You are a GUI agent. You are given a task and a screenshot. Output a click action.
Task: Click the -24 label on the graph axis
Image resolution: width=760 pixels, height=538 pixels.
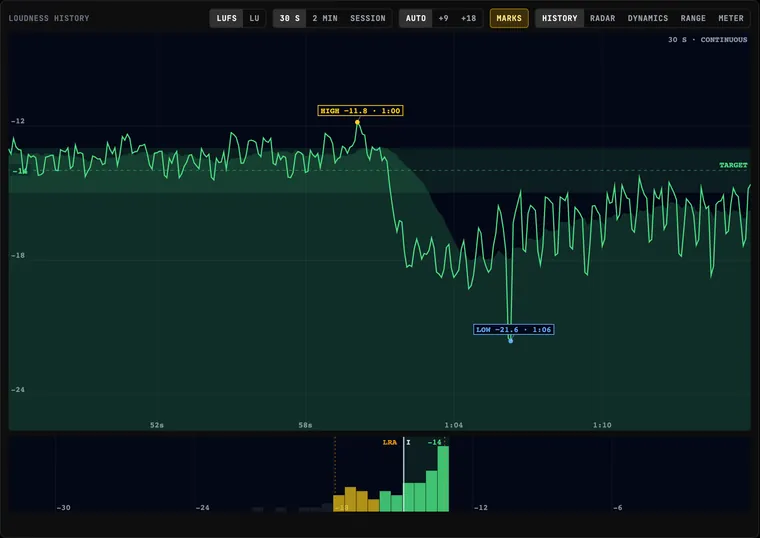[17, 390]
